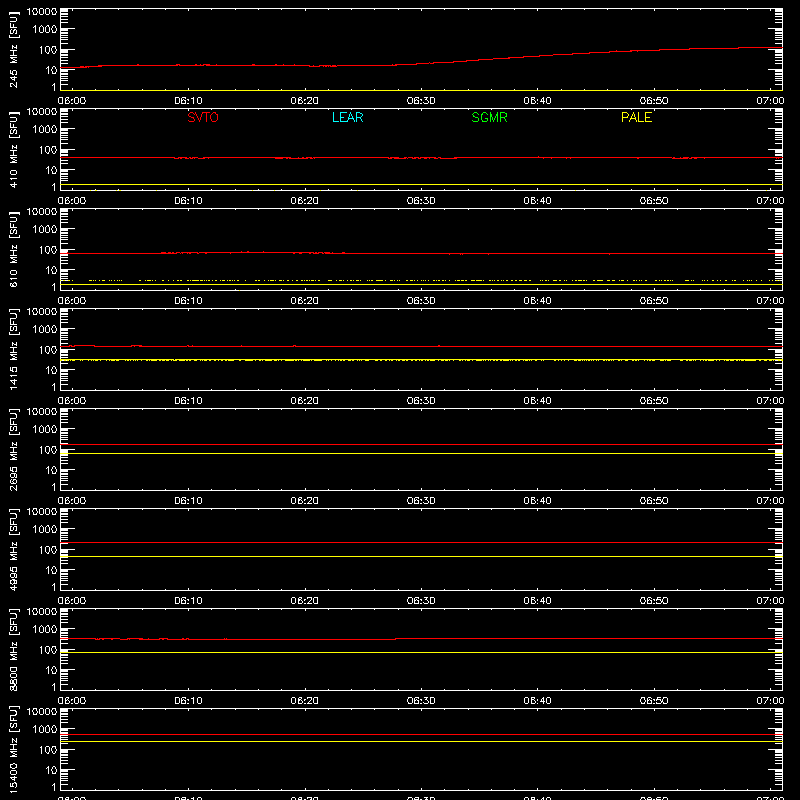The width and height of the screenshot is (800, 800).
Task: Click 06:00 time label below 610 MHz plot
Action: click(72, 301)
